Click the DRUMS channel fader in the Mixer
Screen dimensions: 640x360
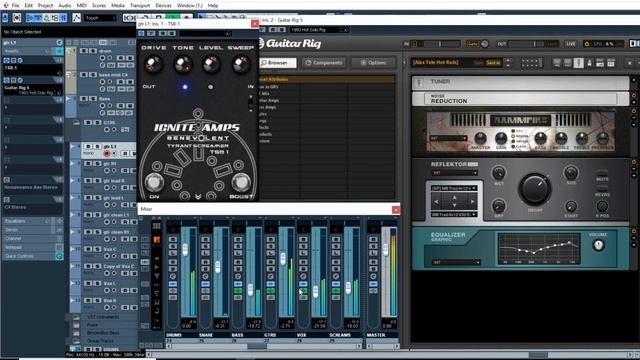tap(185, 249)
